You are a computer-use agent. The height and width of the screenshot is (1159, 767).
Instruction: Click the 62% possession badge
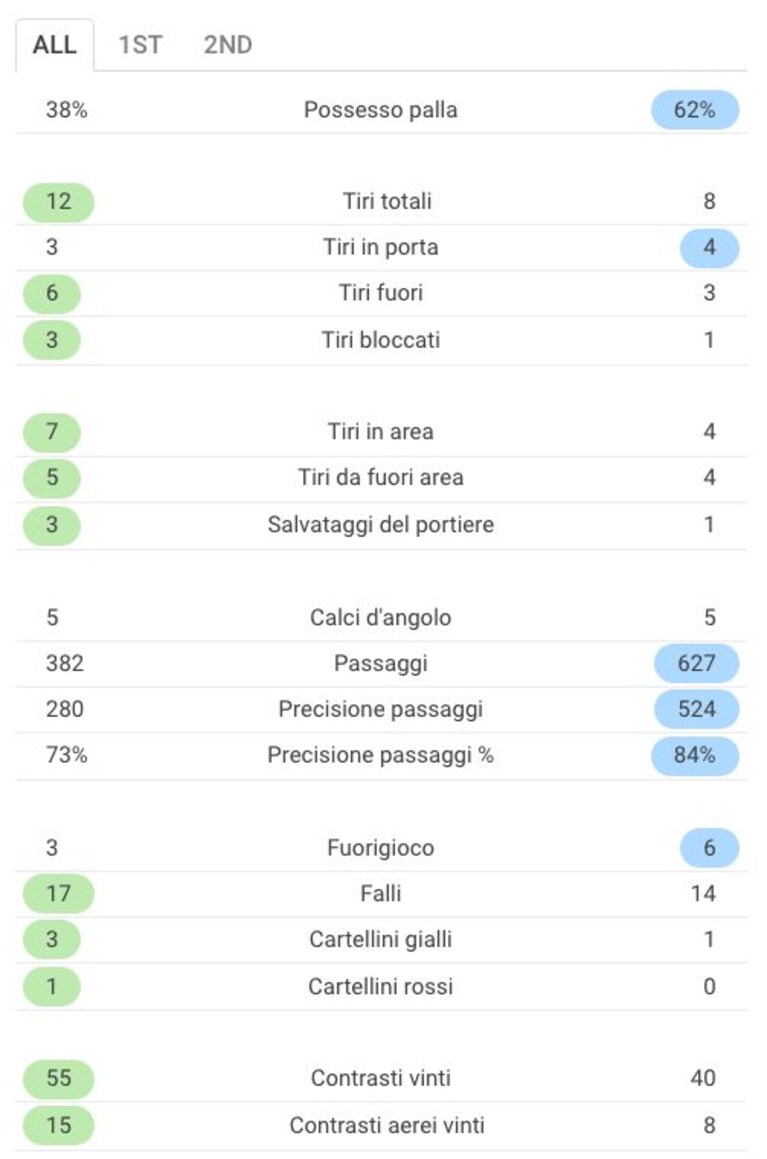(695, 110)
